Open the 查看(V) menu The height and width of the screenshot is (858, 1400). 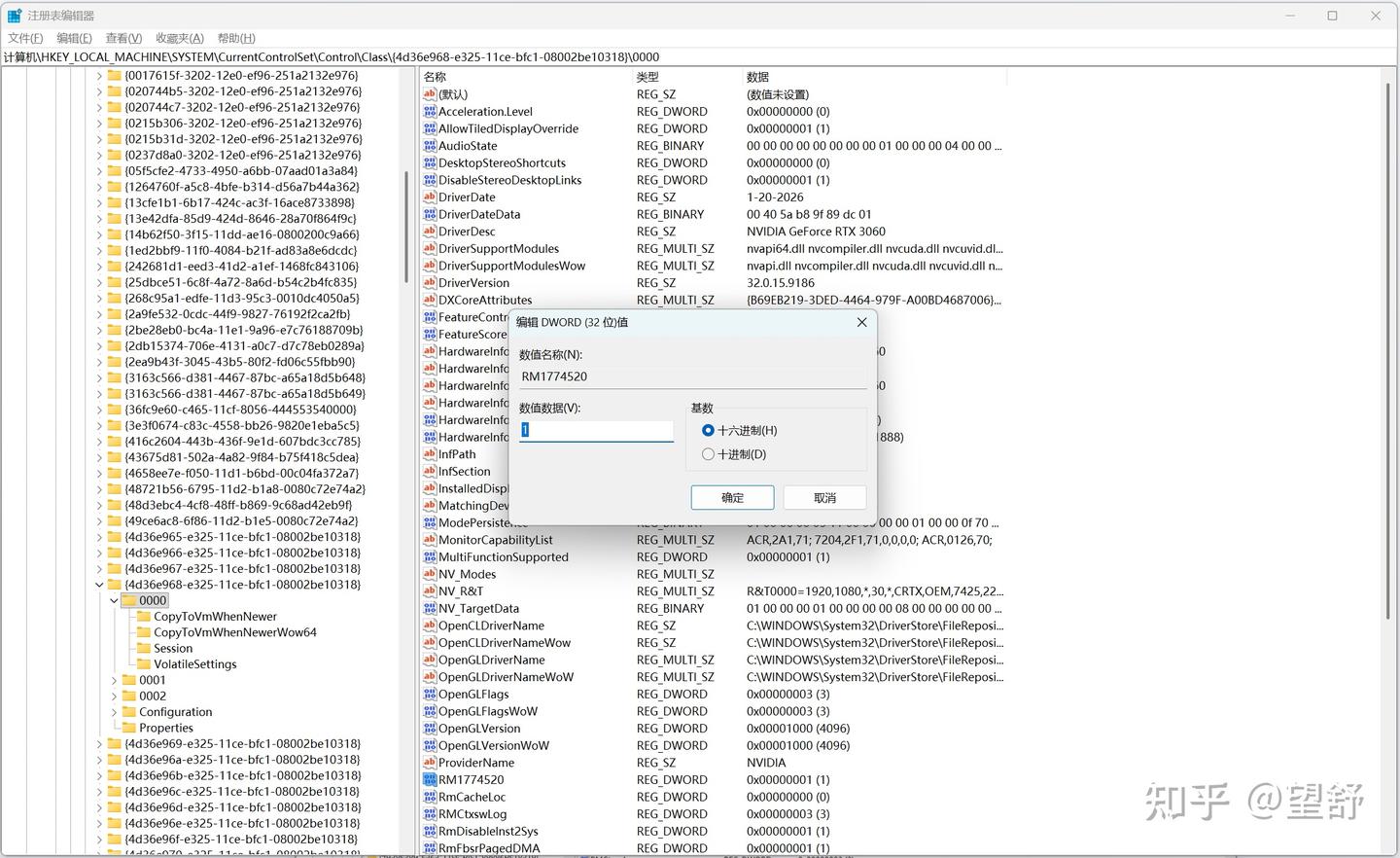click(x=123, y=38)
